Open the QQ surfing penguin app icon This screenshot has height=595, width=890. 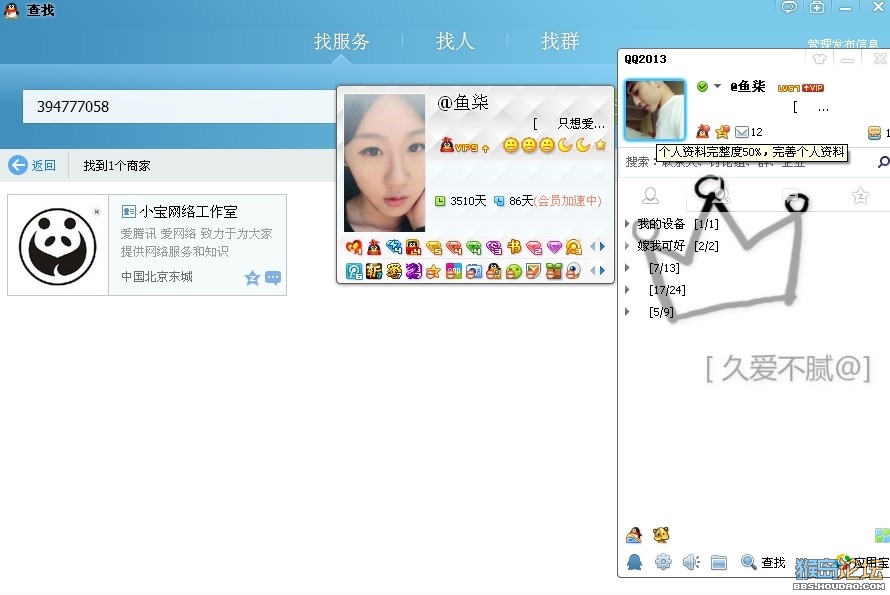point(634,535)
